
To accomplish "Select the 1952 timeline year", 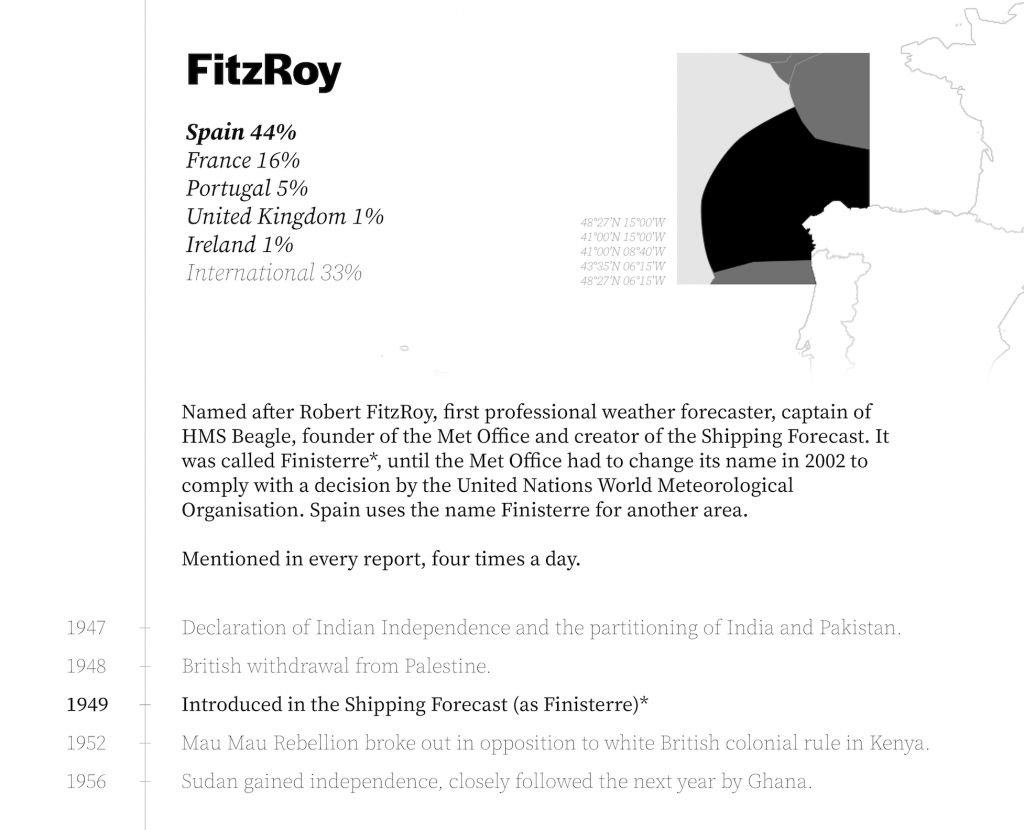I will 86,743.
